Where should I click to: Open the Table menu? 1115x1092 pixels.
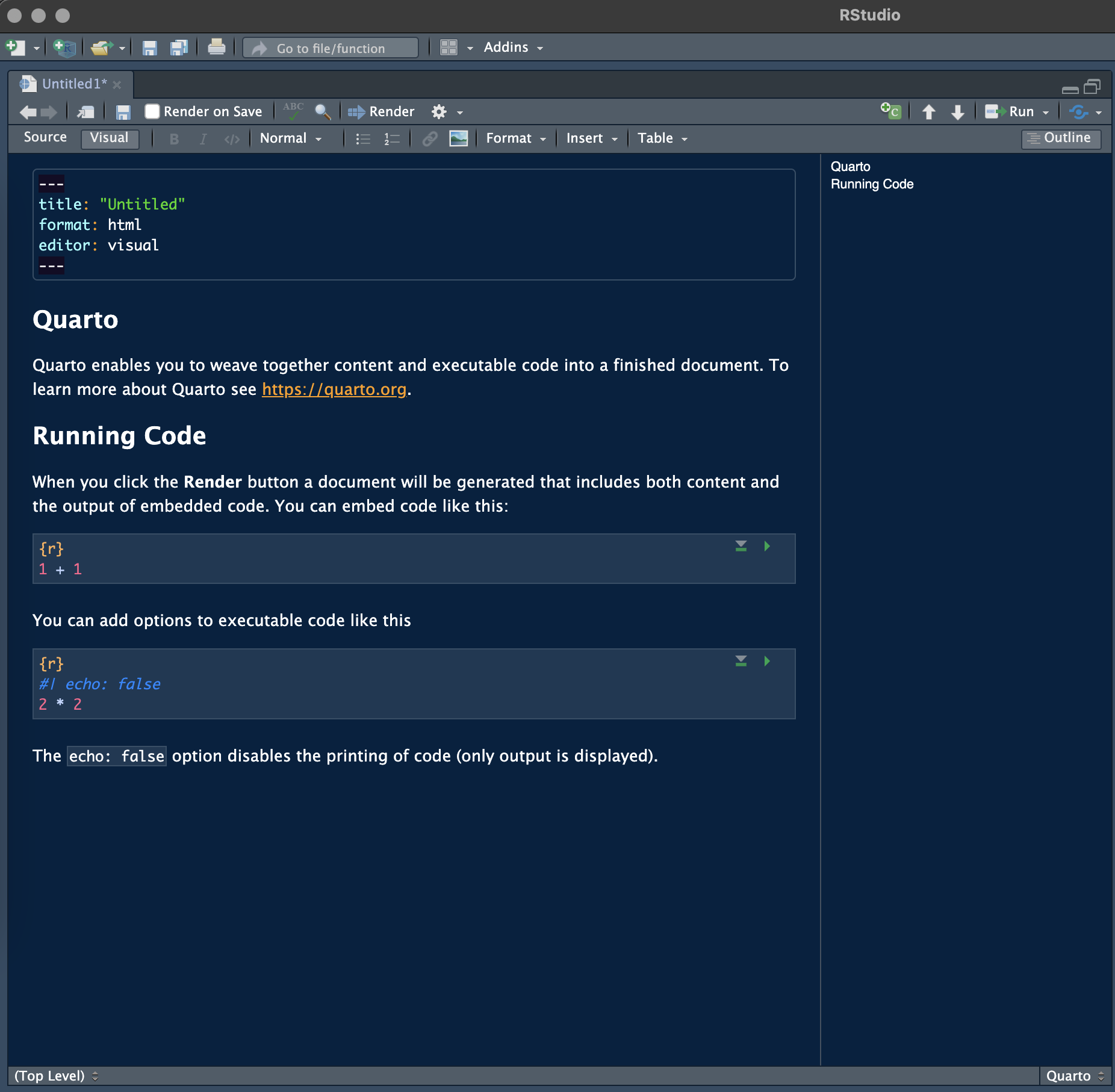click(662, 138)
